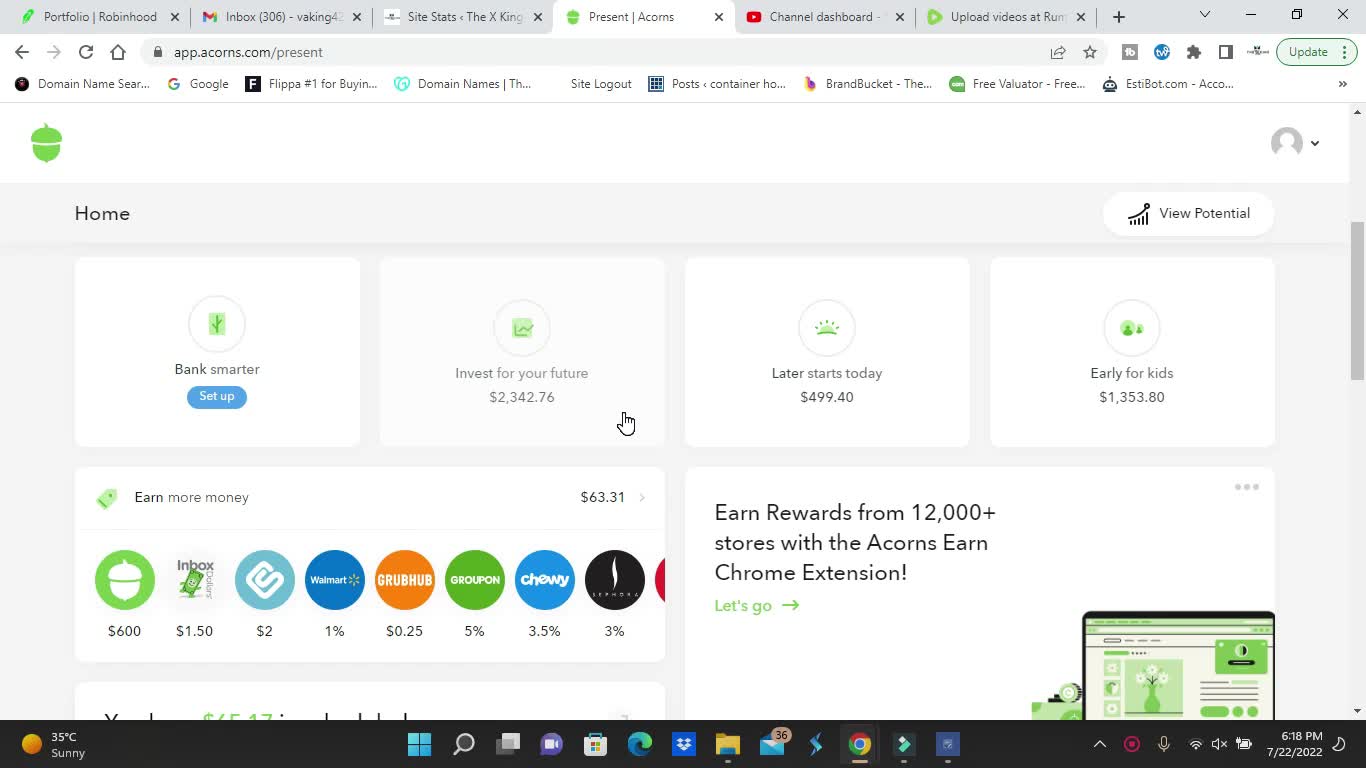
Task: Click the $2,342.76 invest balance
Action: coord(522,397)
